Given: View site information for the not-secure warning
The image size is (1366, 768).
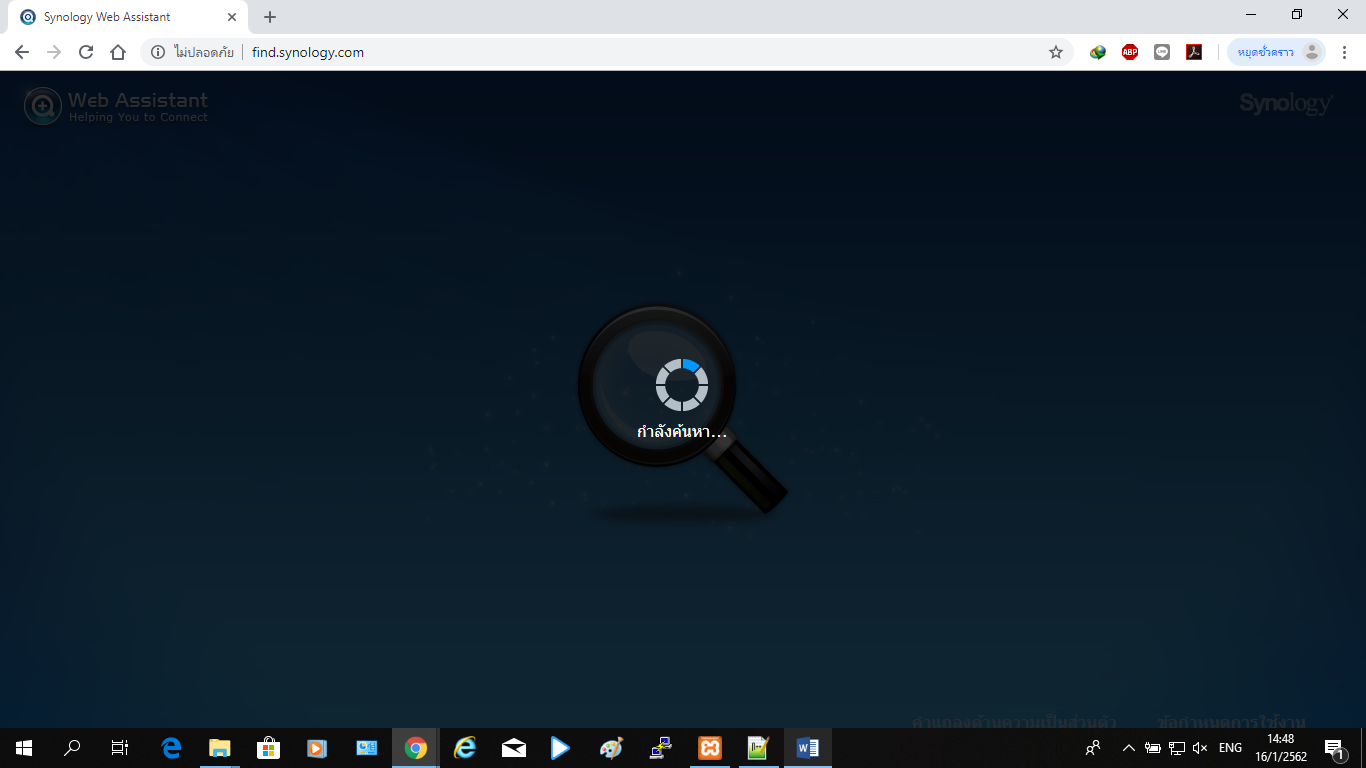Looking at the screenshot, I should pyautogui.click(x=158, y=52).
